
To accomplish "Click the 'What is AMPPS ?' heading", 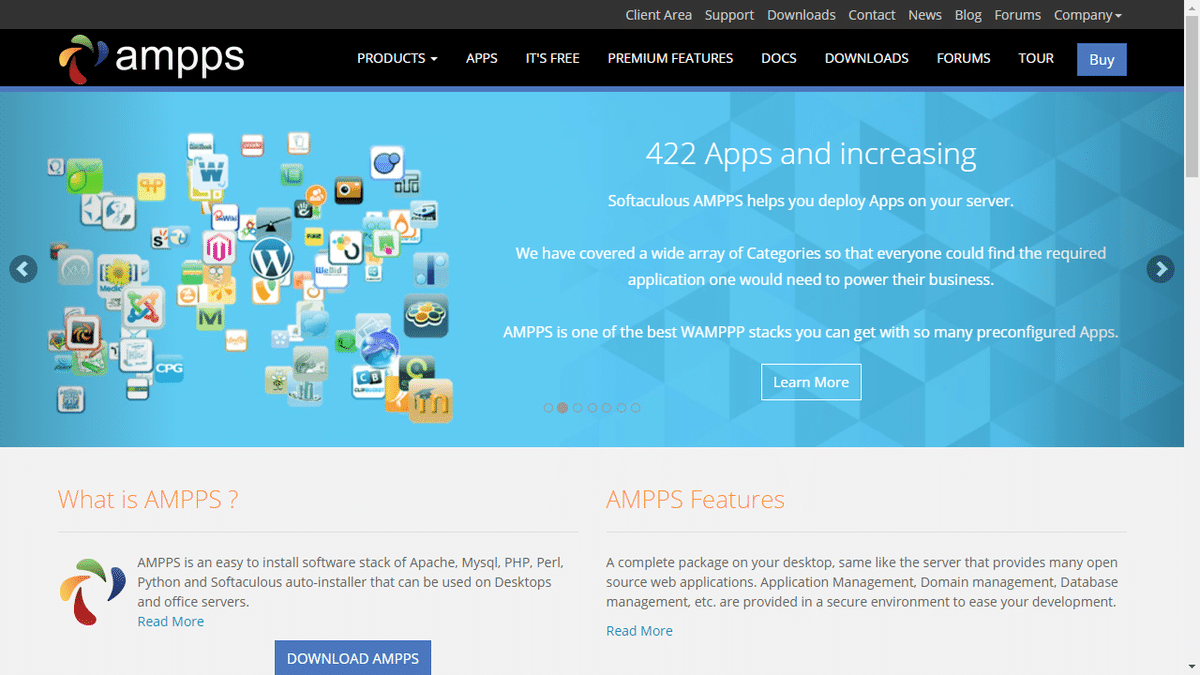I will [x=148, y=499].
